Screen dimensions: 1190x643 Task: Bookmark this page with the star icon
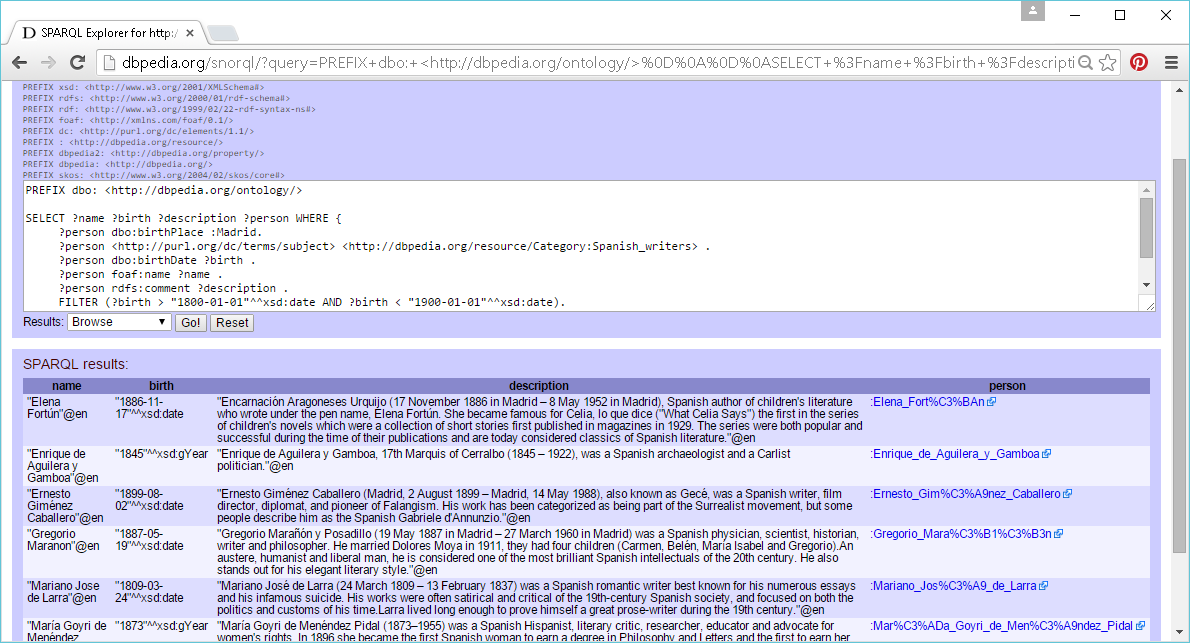pos(1108,63)
